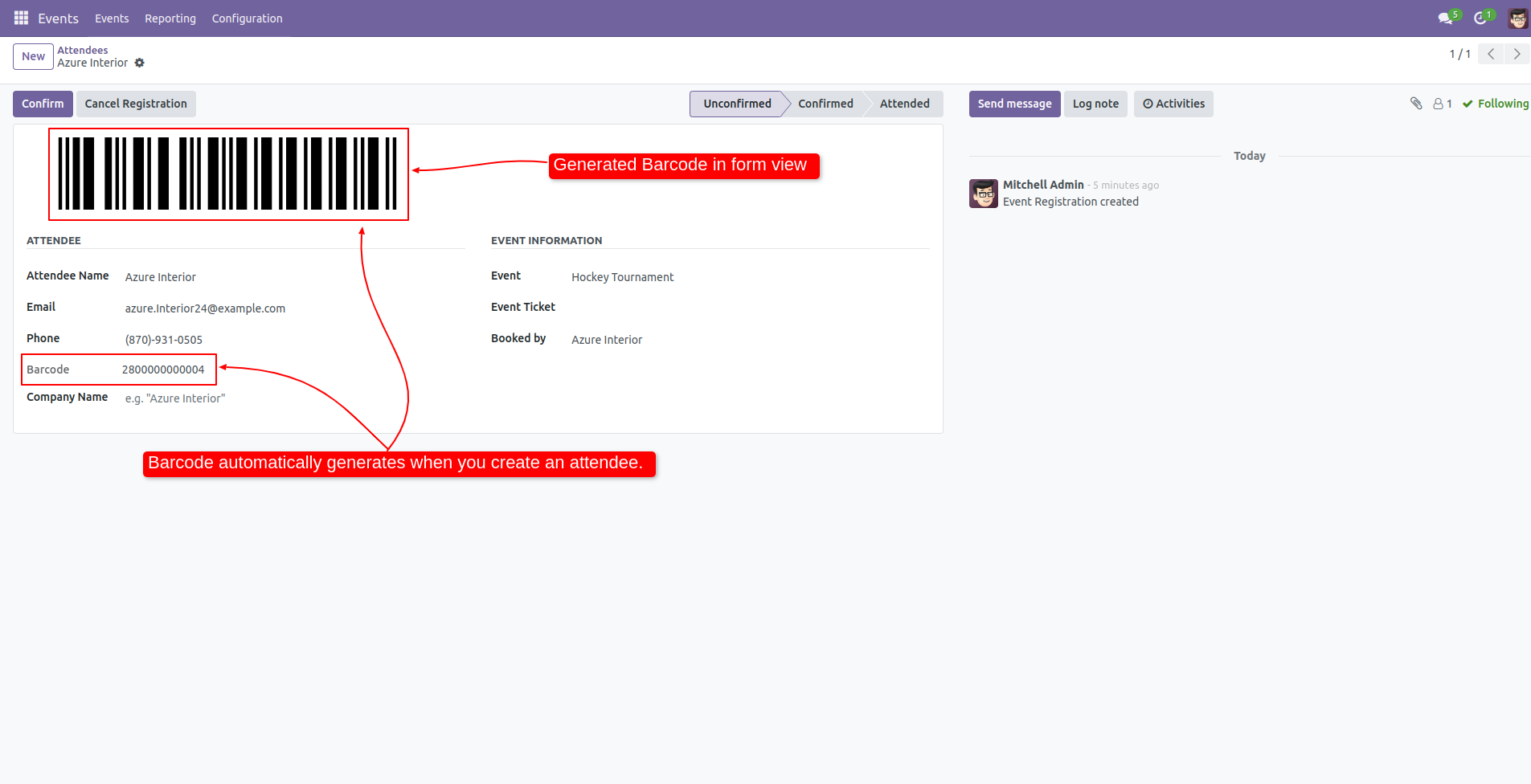Click the Confirm button
Image resolution: width=1531 pixels, height=784 pixels.
click(43, 104)
